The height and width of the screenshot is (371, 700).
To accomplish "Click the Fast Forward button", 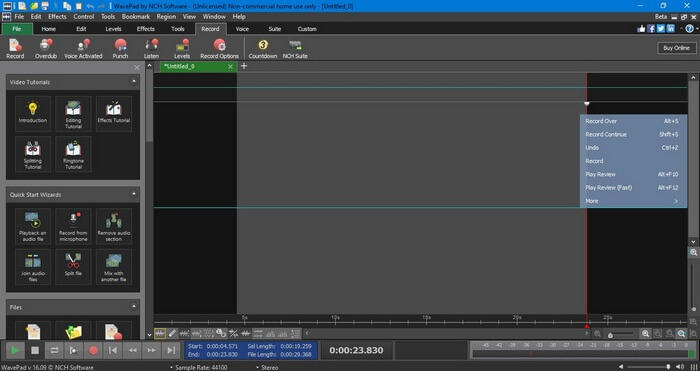I will [x=152, y=350].
